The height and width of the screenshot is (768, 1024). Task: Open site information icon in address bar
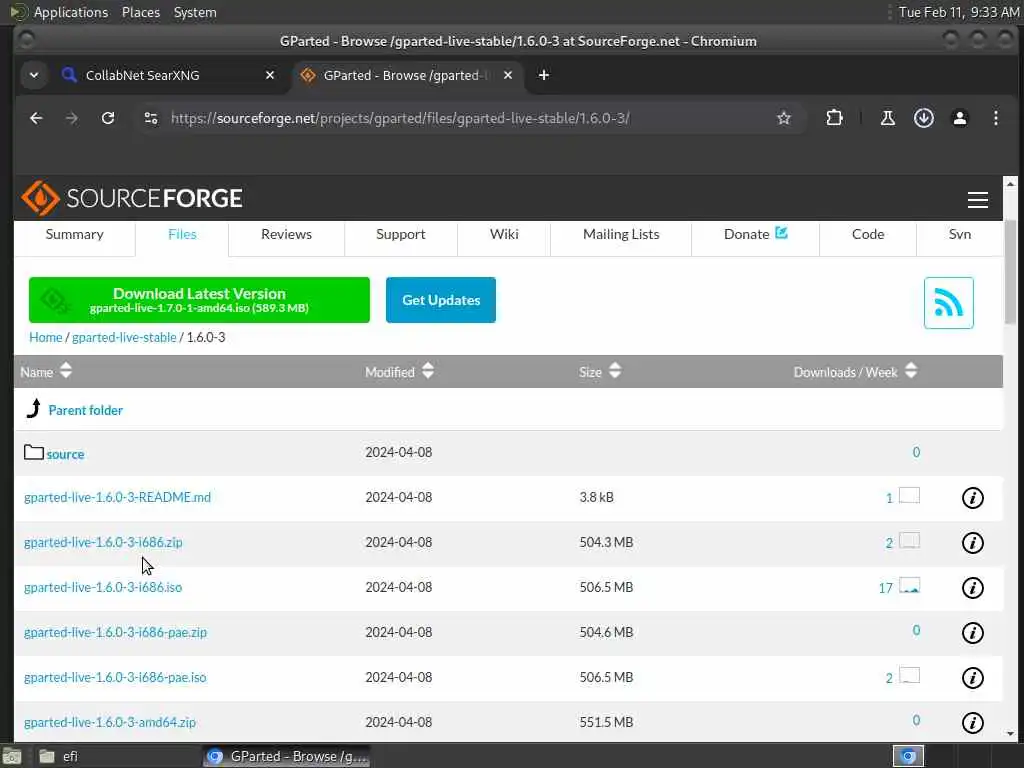[x=151, y=118]
